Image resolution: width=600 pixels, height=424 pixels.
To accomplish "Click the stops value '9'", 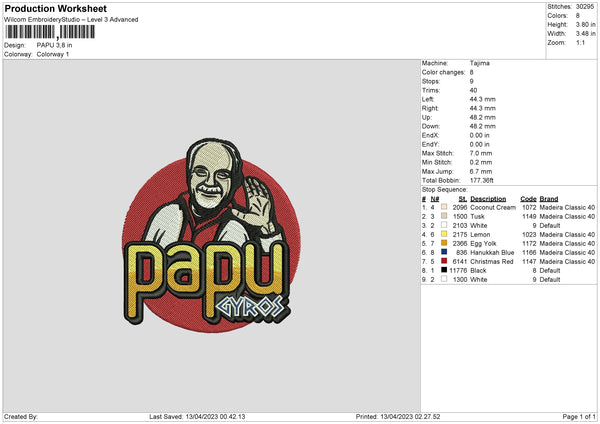I will coord(471,81).
